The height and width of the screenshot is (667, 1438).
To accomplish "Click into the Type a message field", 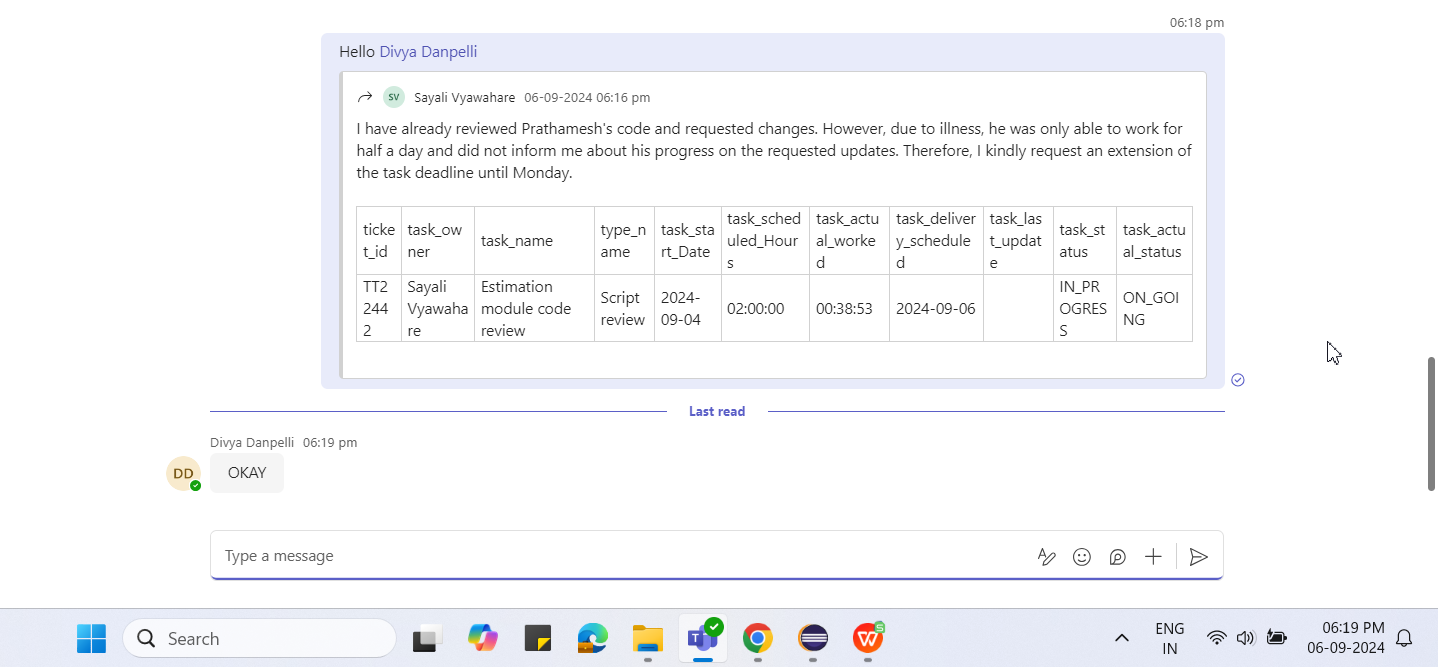I will click(x=625, y=556).
